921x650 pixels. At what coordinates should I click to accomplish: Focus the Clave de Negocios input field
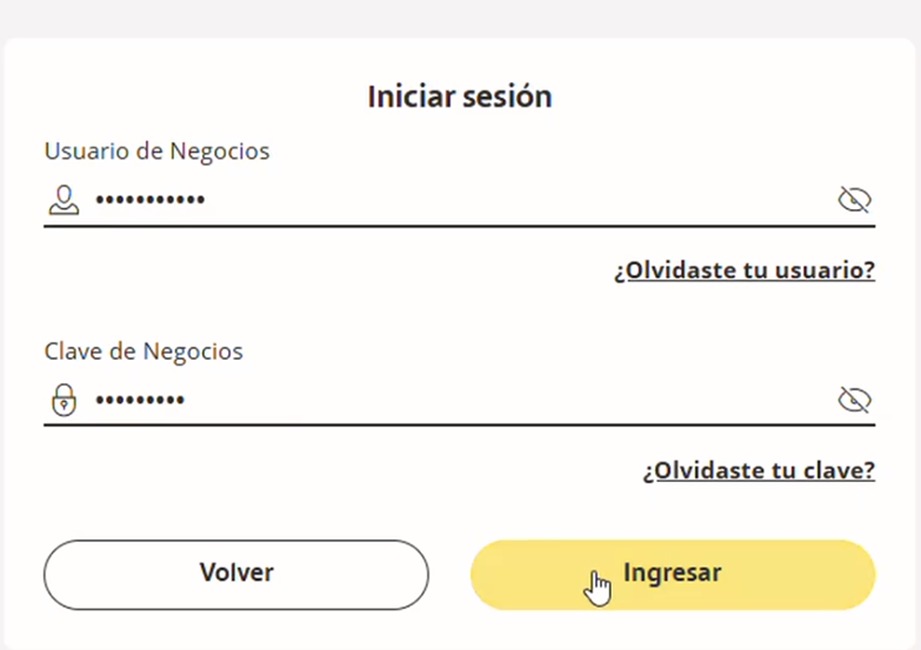(450, 400)
